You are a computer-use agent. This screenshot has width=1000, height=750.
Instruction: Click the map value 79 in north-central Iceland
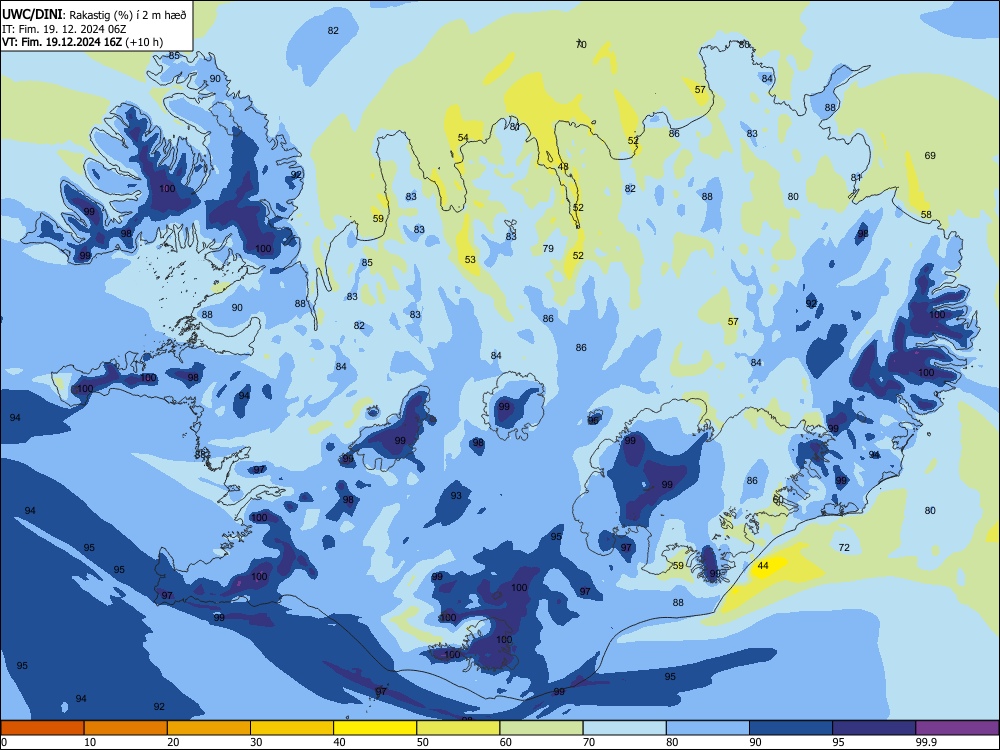[x=548, y=248]
